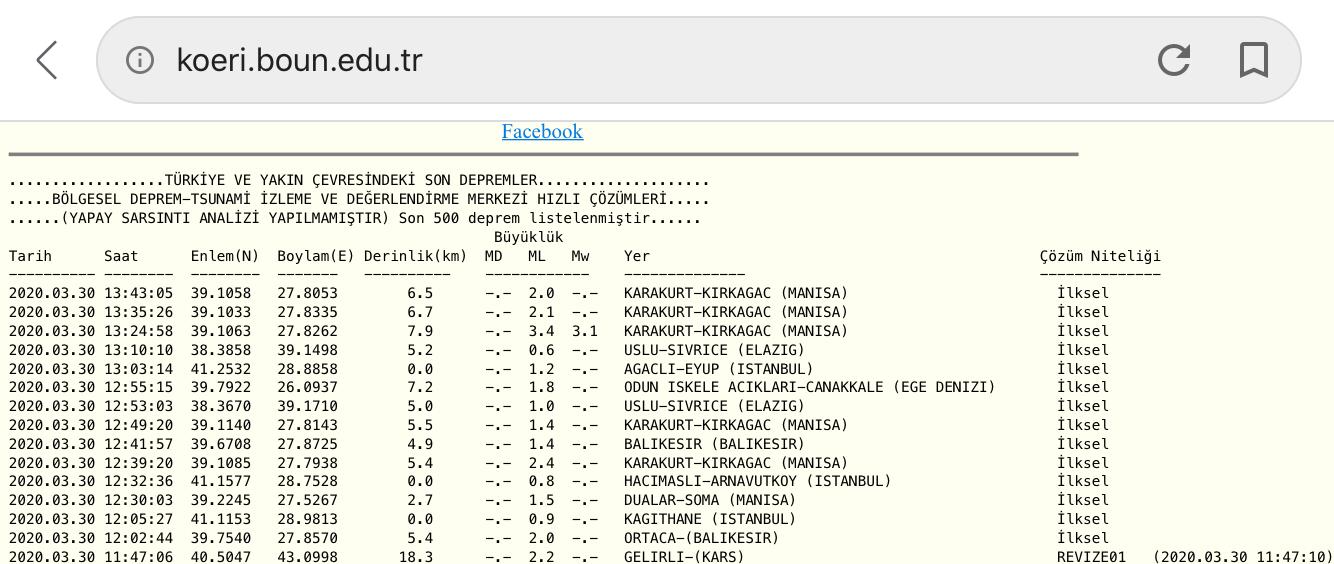Reload the page
Viewport: 1334px width, 564px height.
point(1173,60)
